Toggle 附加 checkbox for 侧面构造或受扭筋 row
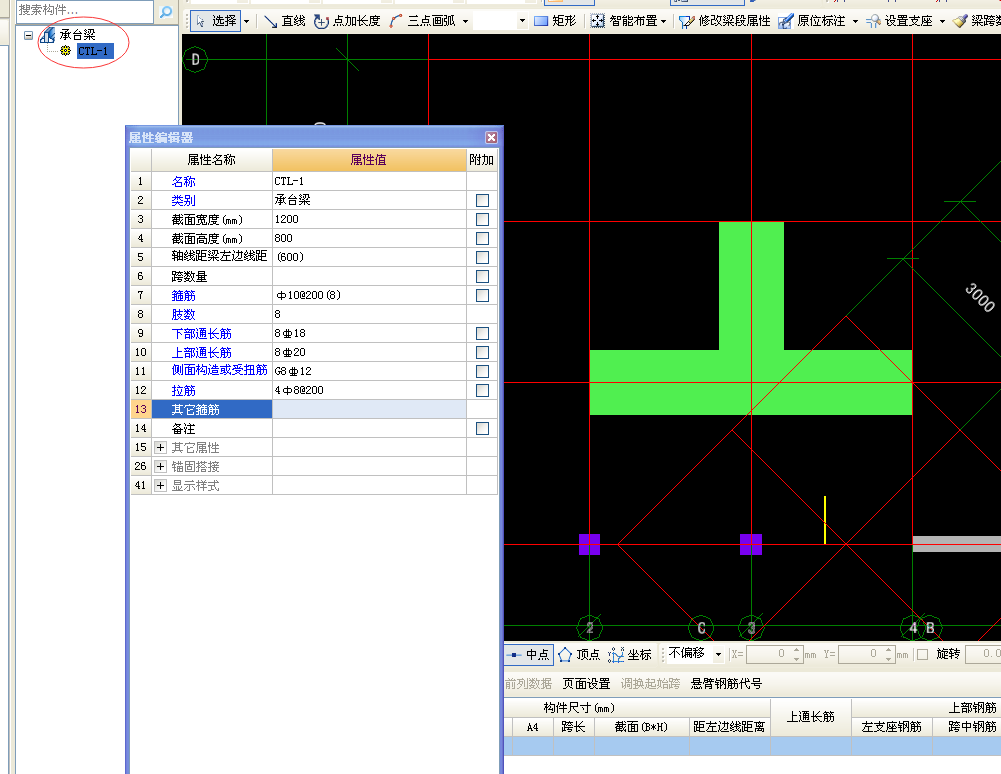The height and width of the screenshot is (774, 1001). click(483, 372)
